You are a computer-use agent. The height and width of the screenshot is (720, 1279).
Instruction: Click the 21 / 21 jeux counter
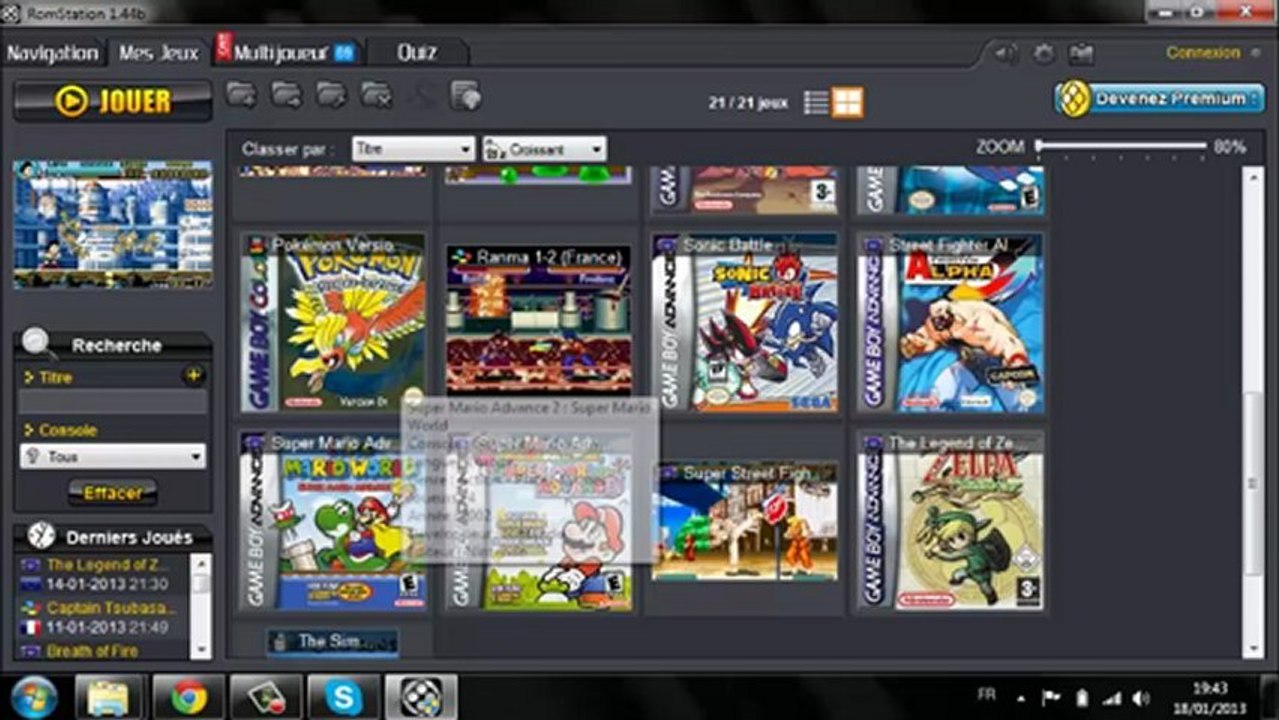pyautogui.click(x=747, y=102)
